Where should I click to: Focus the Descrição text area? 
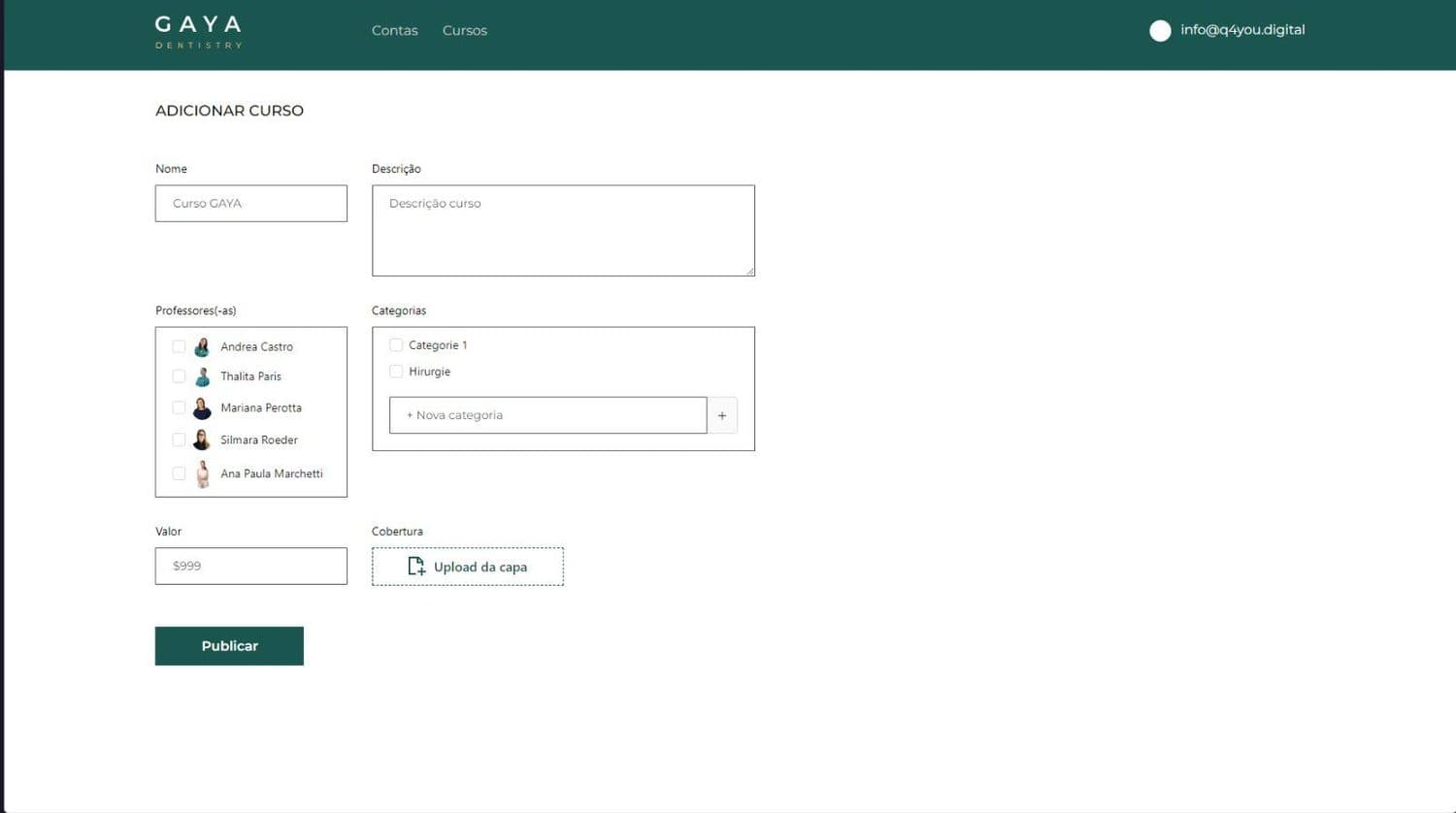[x=563, y=231]
